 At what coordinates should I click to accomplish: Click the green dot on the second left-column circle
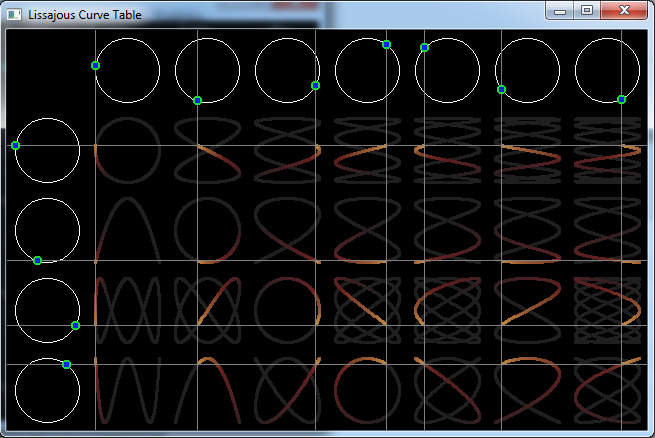coord(37,260)
